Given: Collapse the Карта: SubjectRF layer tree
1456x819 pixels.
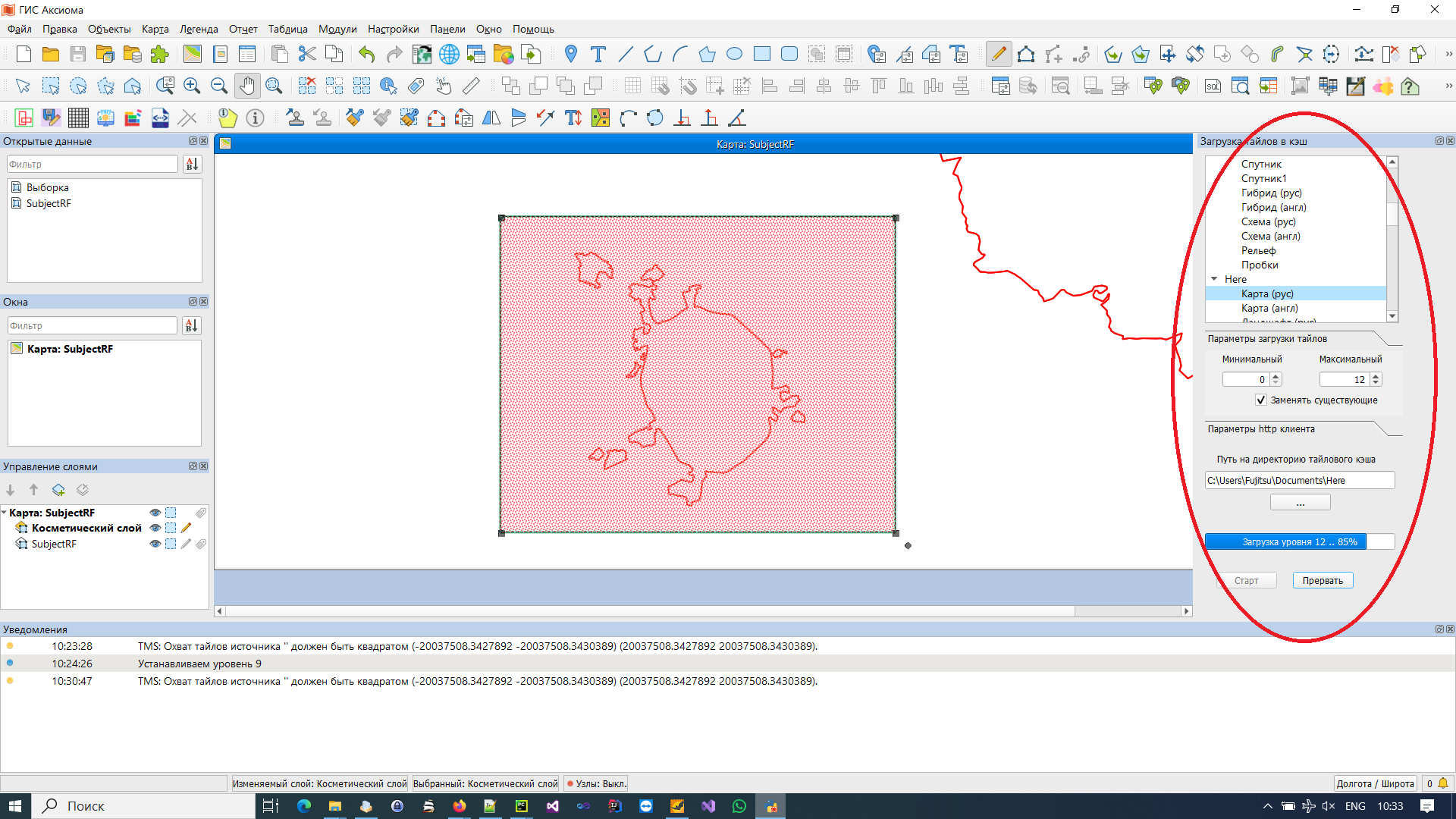Looking at the screenshot, I should tap(5, 513).
